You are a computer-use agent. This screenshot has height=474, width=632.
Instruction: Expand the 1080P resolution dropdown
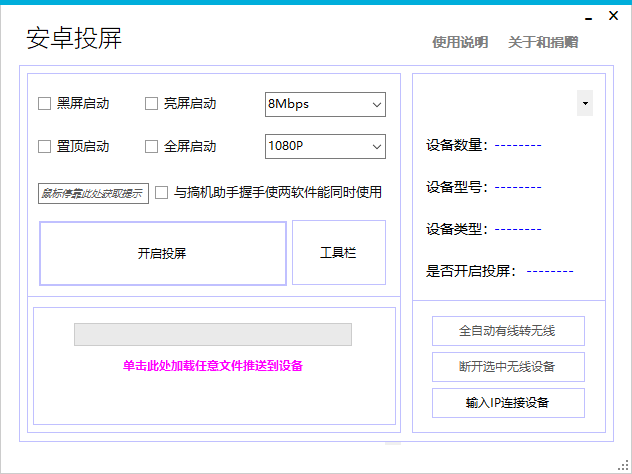[x=325, y=146]
